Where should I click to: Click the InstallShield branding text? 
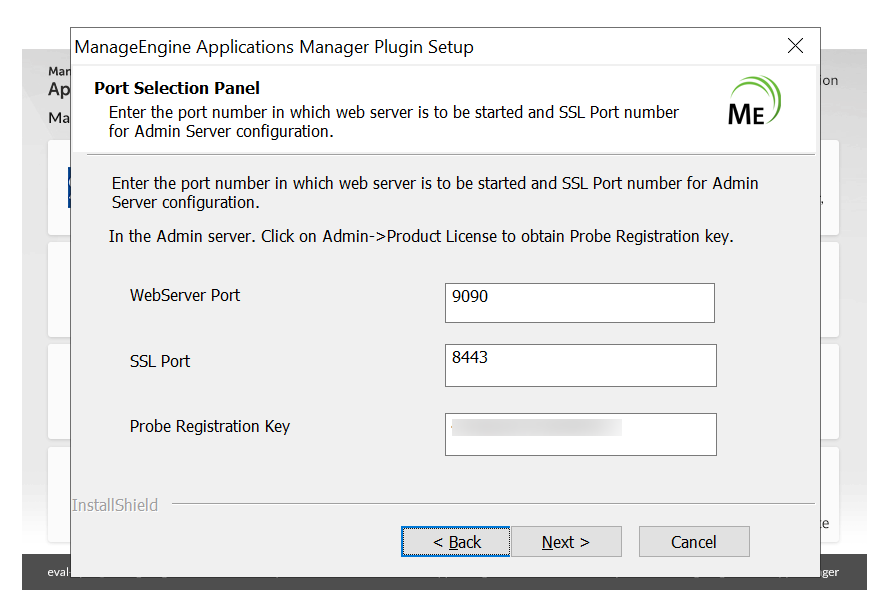(x=115, y=505)
